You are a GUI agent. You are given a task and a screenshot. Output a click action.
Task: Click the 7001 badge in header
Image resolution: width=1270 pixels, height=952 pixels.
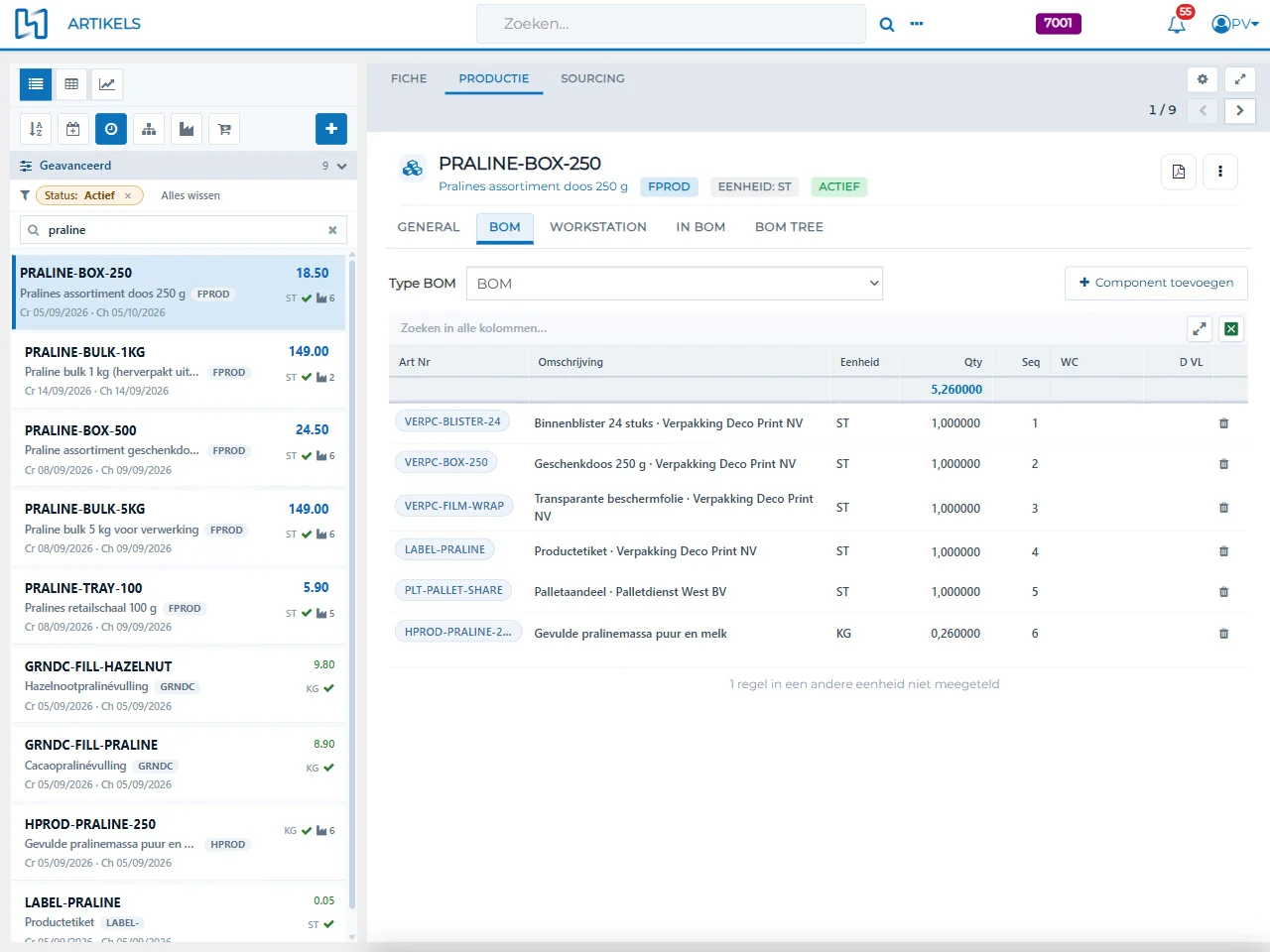pyautogui.click(x=1058, y=23)
